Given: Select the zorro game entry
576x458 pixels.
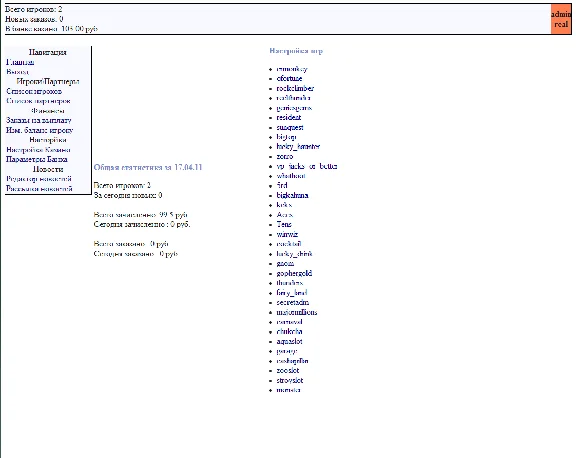Looking at the screenshot, I should [285, 156].
